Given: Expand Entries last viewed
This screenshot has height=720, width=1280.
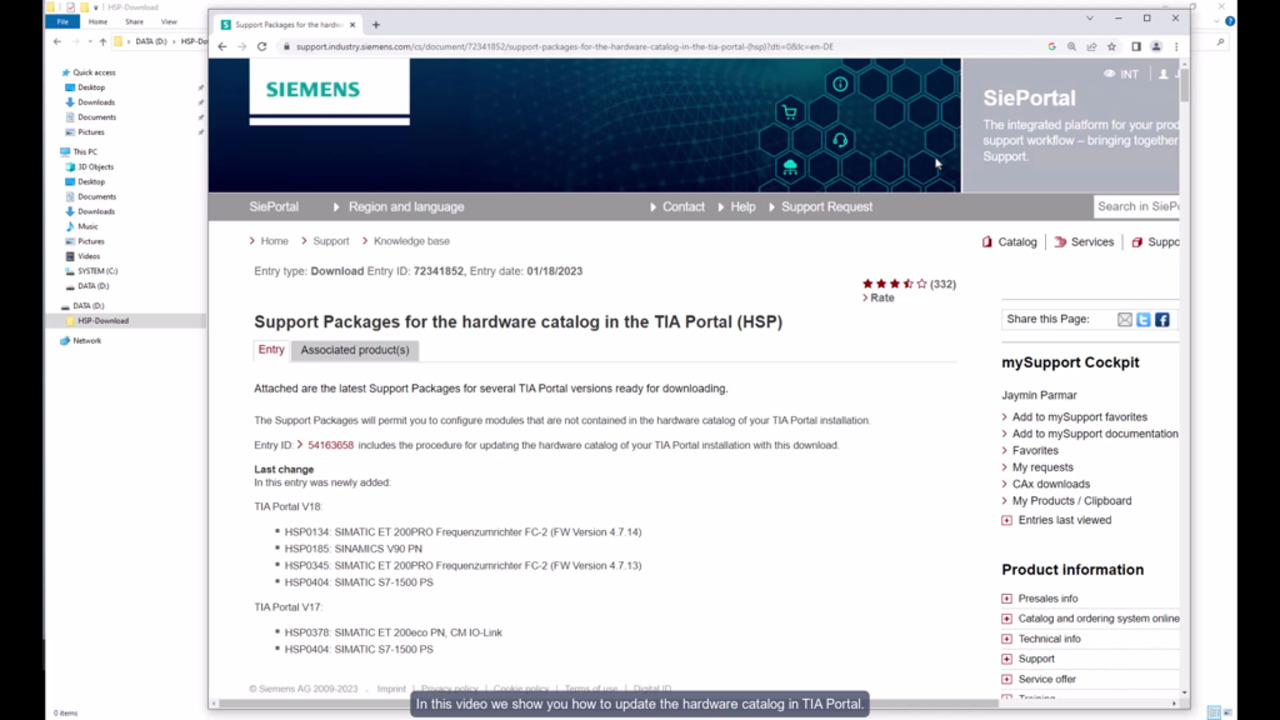Looking at the screenshot, I should 1007,520.
